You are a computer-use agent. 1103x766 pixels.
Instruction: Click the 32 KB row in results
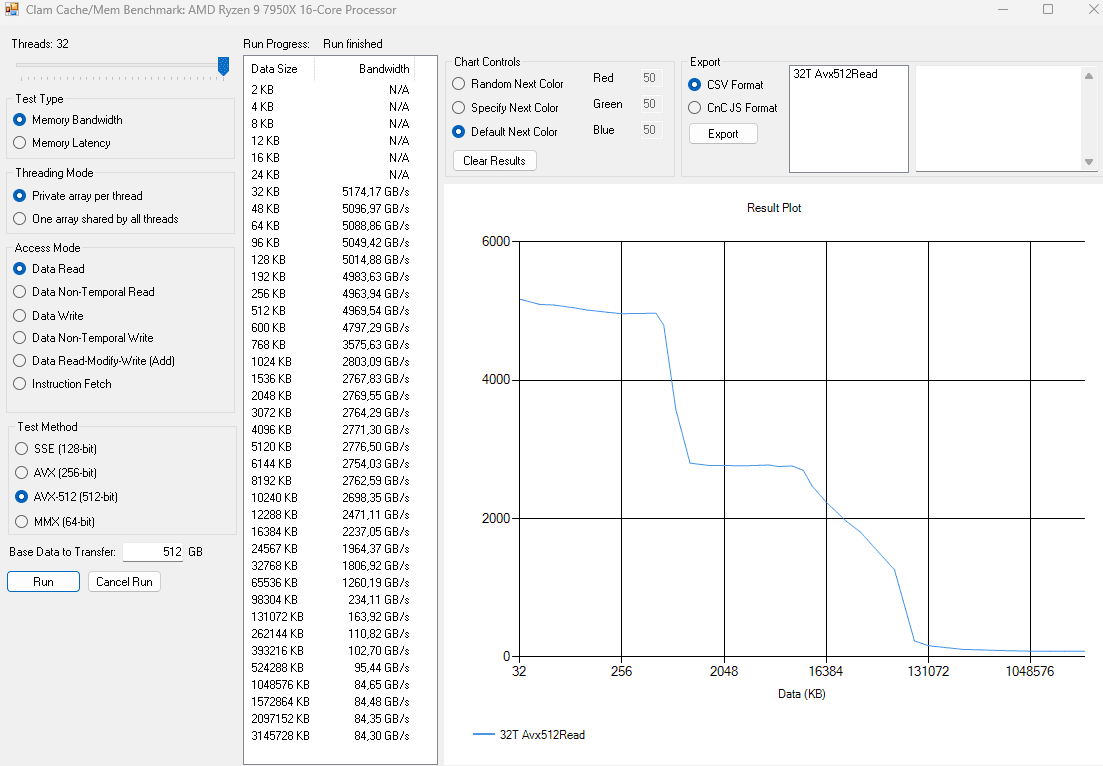[330, 192]
